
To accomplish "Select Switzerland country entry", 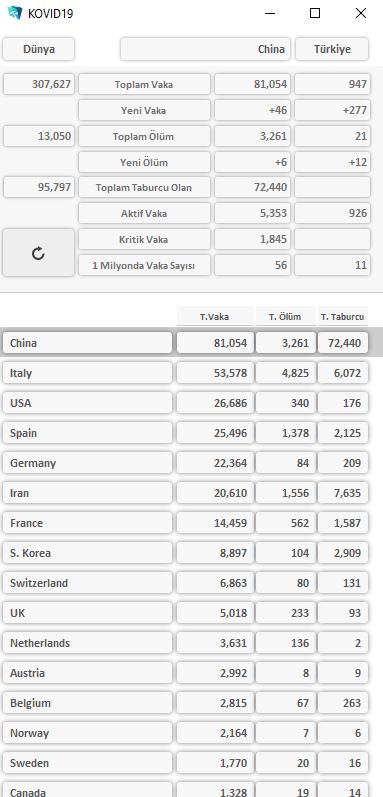I will coord(87,583).
